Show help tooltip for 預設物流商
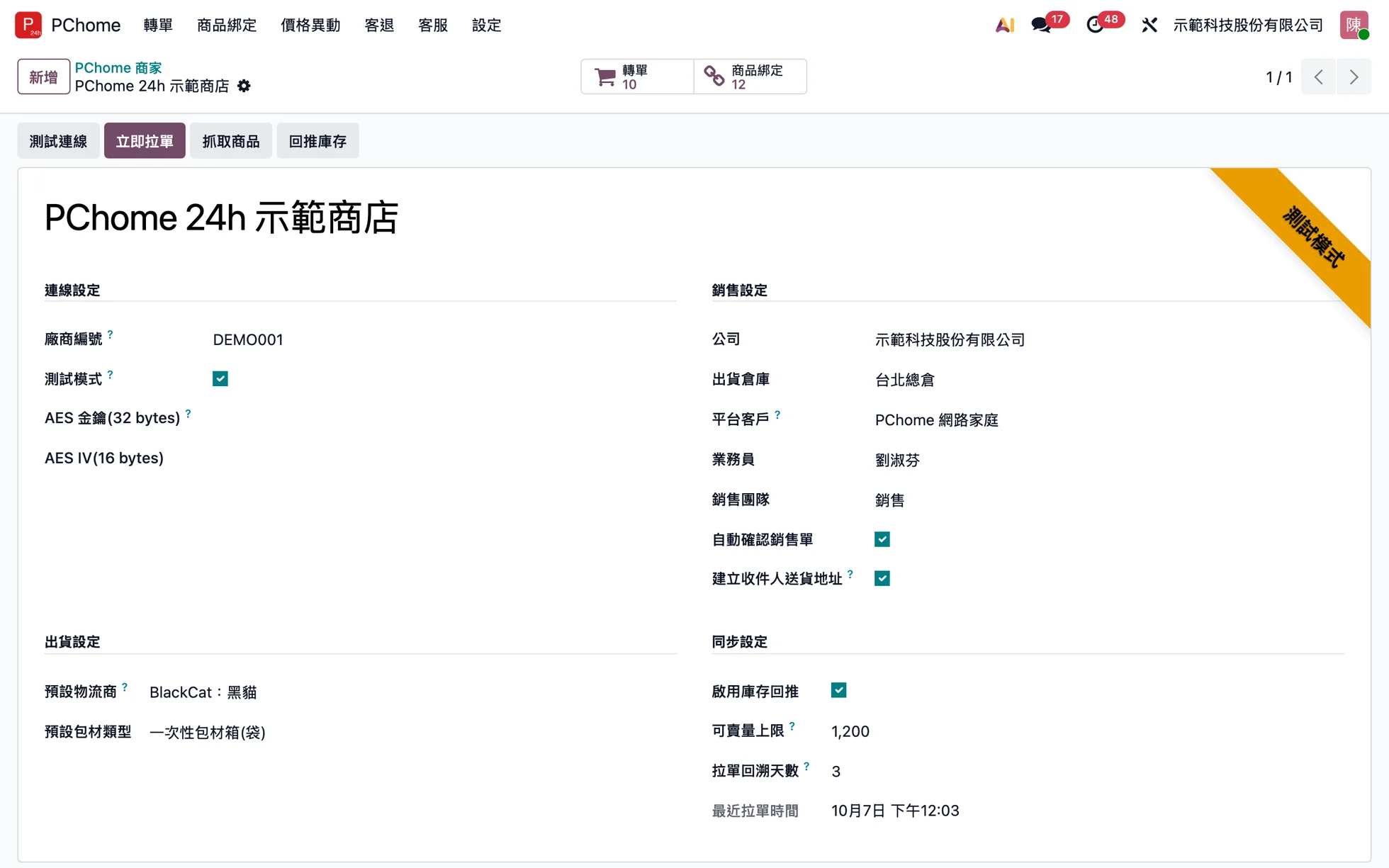The height and width of the screenshot is (868, 1389). coord(125,687)
